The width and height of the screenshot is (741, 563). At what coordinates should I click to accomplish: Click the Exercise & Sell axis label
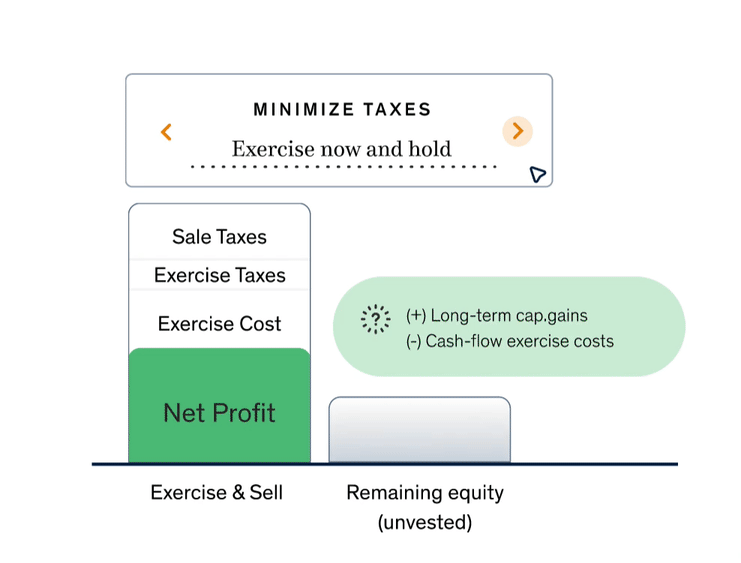[x=216, y=493]
